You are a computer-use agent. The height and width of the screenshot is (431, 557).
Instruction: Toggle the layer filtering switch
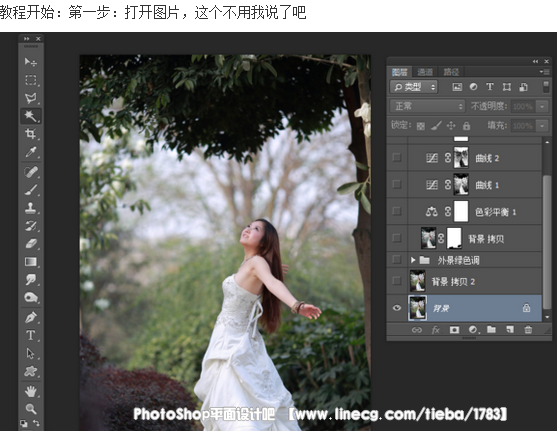tap(546, 87)
